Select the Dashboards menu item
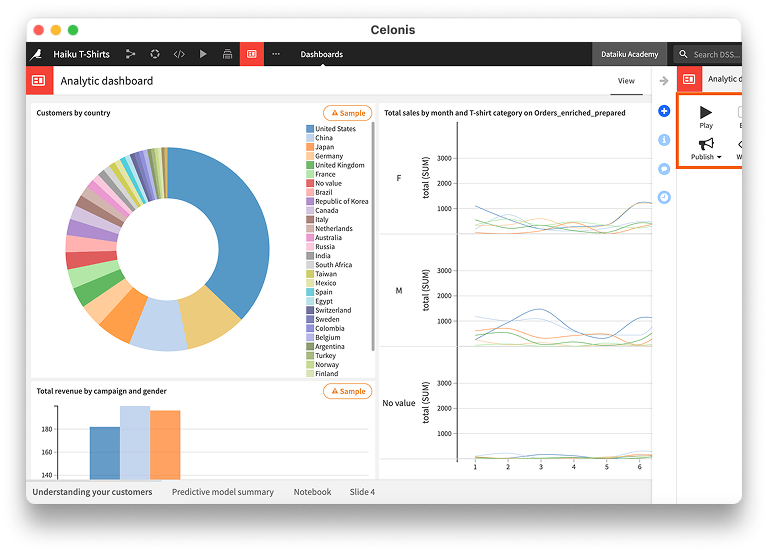 [x=321, y=54]
